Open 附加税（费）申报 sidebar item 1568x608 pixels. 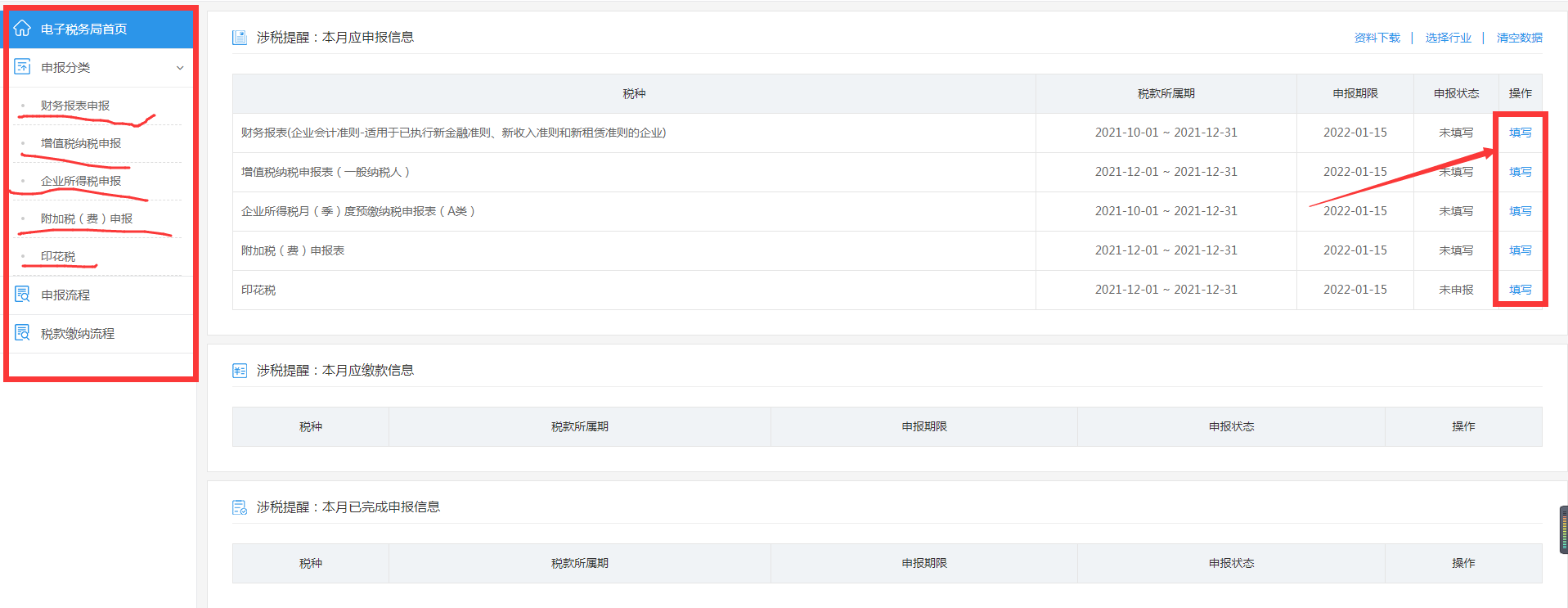point(87,218)
